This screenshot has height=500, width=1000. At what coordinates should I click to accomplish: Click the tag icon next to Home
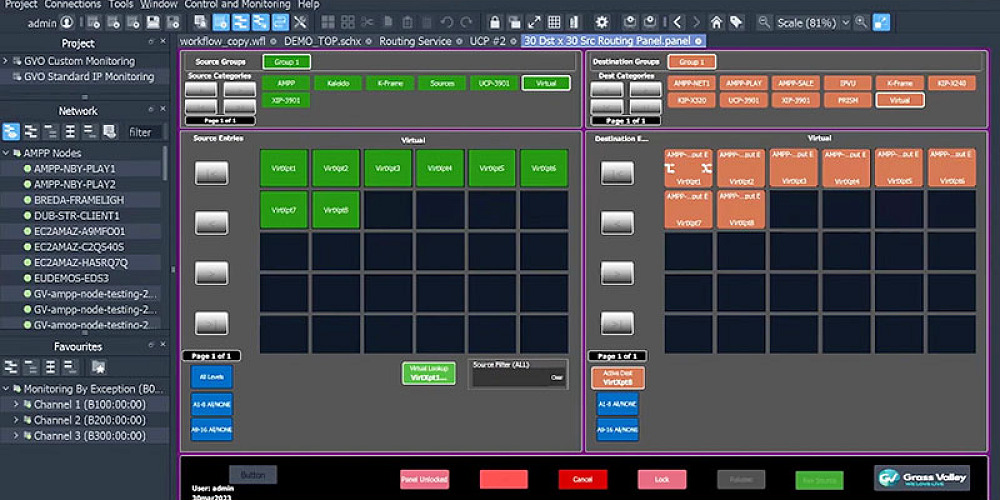pyautogui.click(x=736, y=22)
